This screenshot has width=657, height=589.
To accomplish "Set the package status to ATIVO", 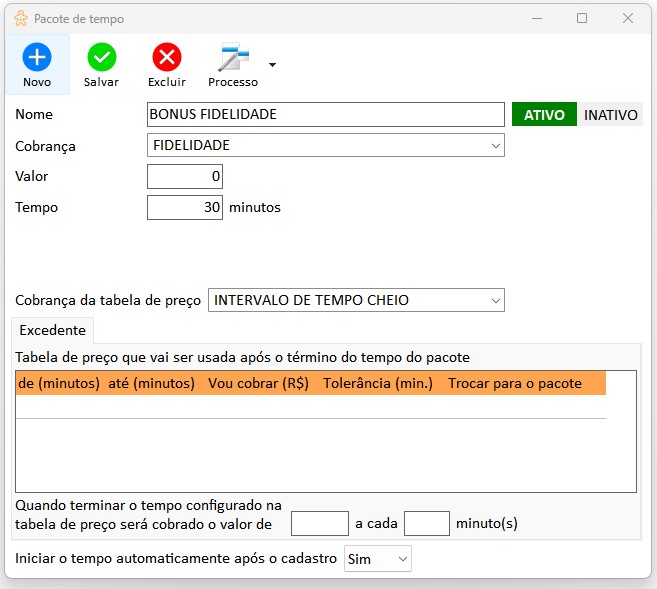I will [544, 115].
